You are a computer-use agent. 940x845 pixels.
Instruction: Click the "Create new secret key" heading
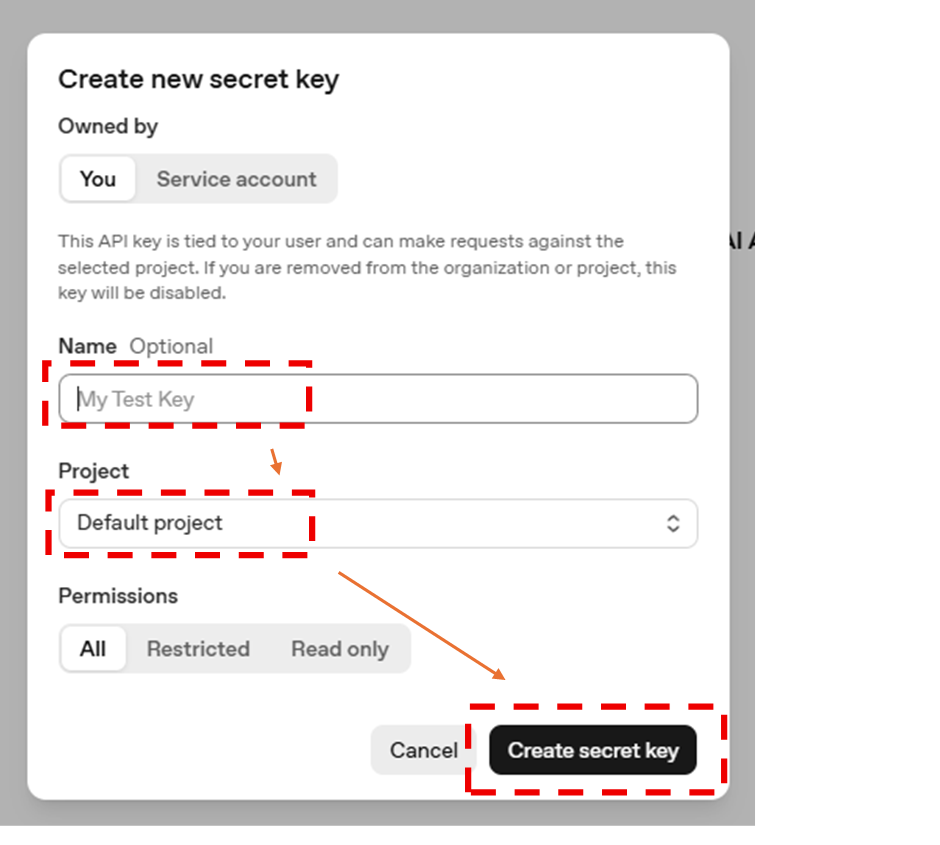pyautogui.click(x=198, y=79)
